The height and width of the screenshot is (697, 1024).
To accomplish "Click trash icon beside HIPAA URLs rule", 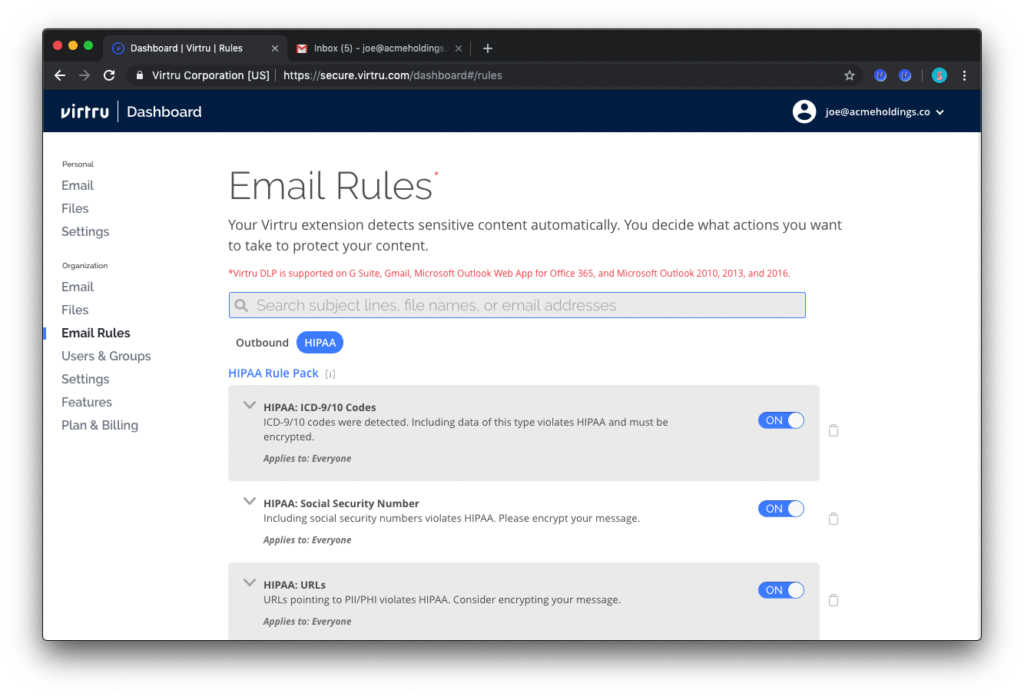I will pyautogui.click(x=833, y=600).
